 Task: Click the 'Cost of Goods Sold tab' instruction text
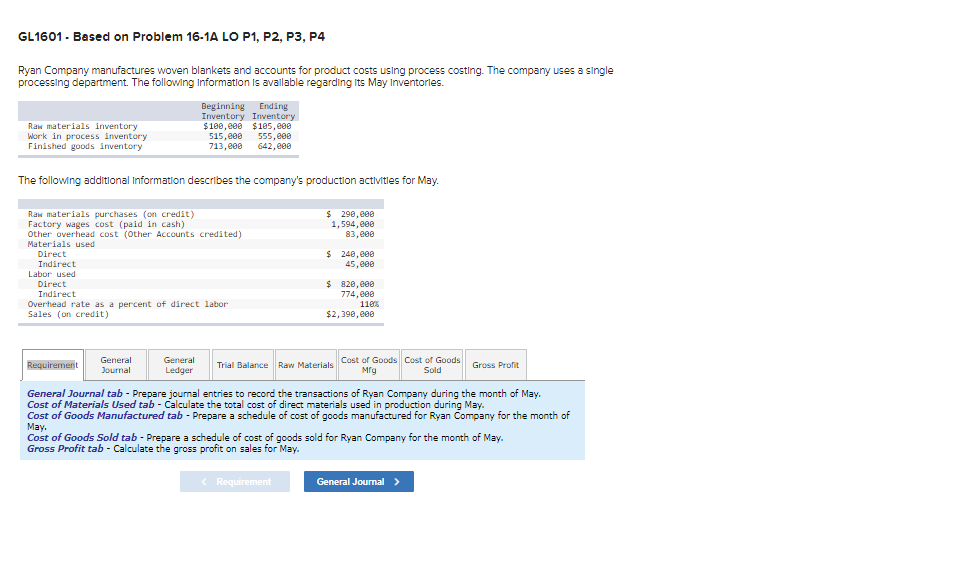82,437
